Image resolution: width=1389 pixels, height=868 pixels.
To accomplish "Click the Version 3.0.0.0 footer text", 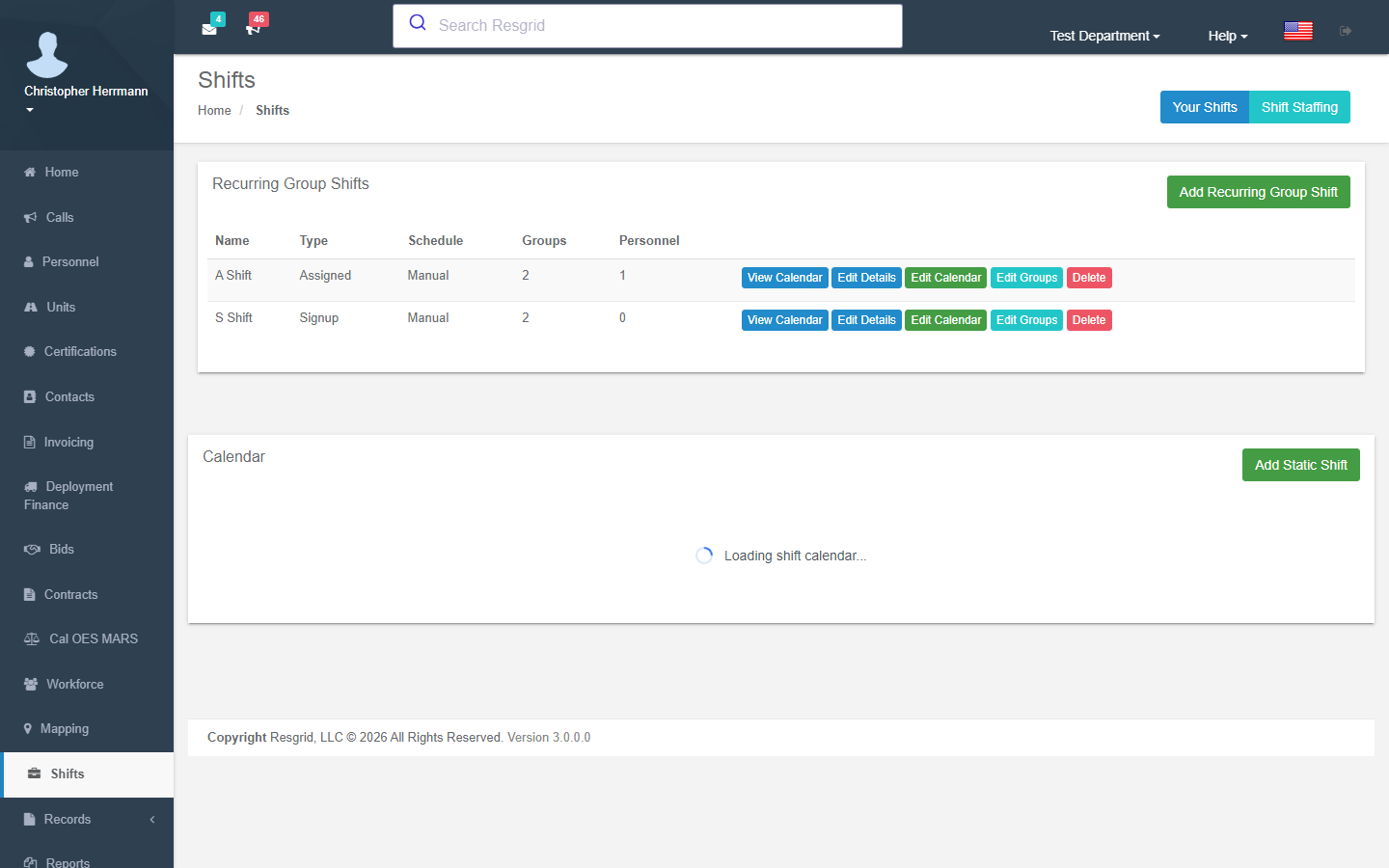I will point(549,737).
